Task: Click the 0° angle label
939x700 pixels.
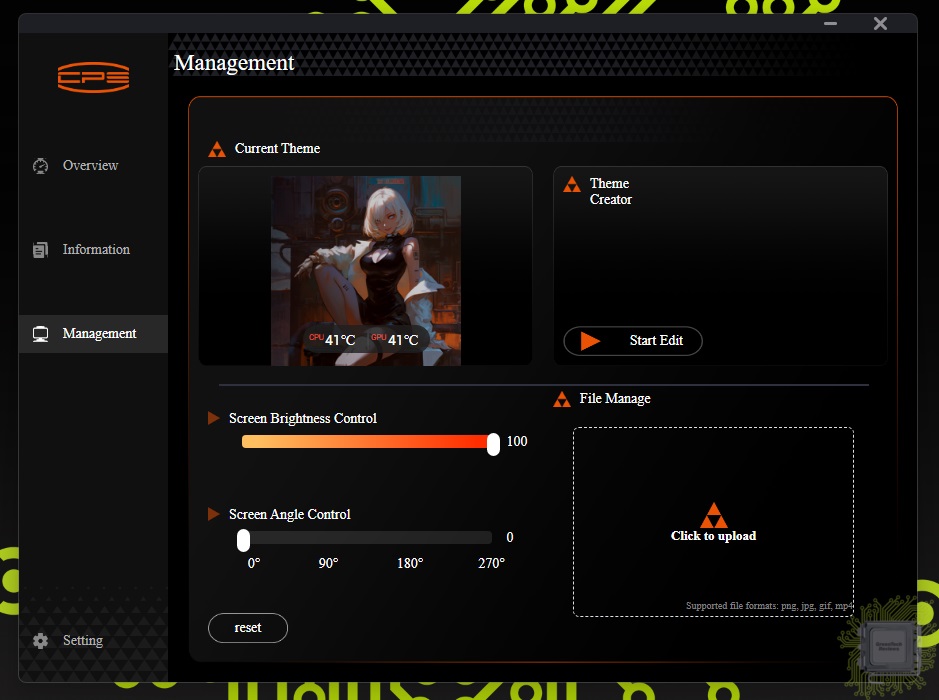Action: coord(254,563)
